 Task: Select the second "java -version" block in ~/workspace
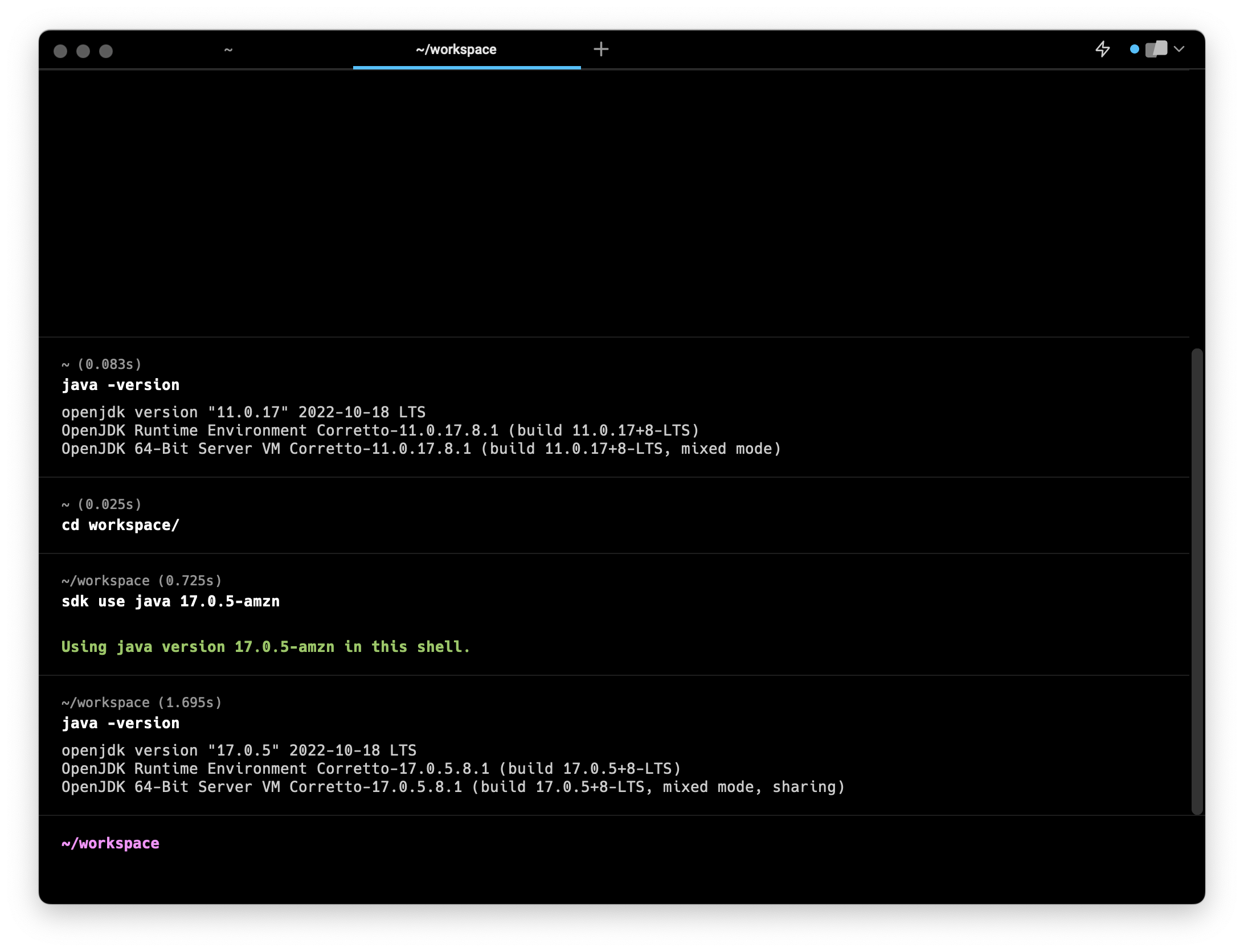tap(121, 724)
